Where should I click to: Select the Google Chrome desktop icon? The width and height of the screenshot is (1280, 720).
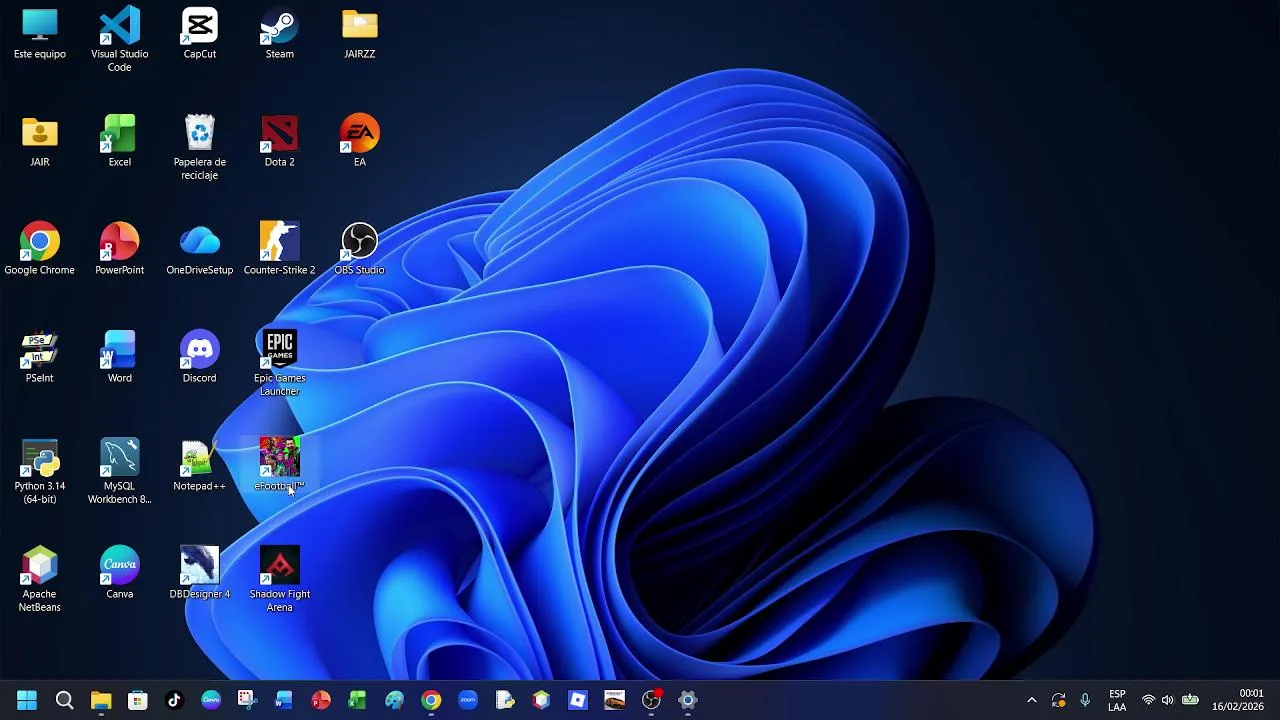[x=40, y=250]
